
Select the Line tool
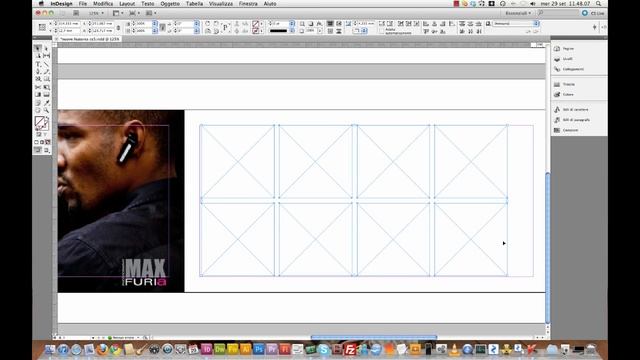(x=47, y=64)
